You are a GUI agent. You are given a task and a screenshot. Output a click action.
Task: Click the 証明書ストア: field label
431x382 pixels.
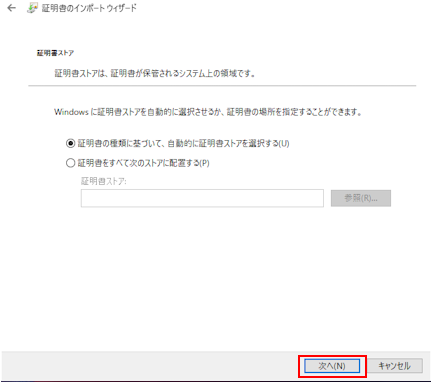coord(104,181)
